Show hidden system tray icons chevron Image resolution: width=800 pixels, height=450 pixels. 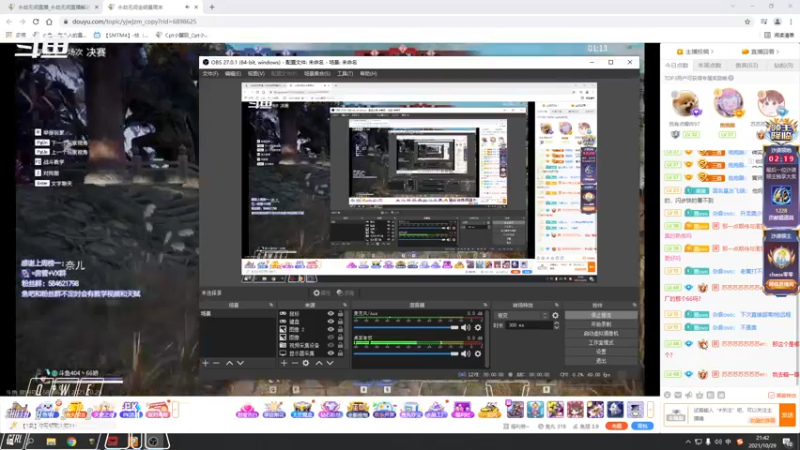(688, 442)
